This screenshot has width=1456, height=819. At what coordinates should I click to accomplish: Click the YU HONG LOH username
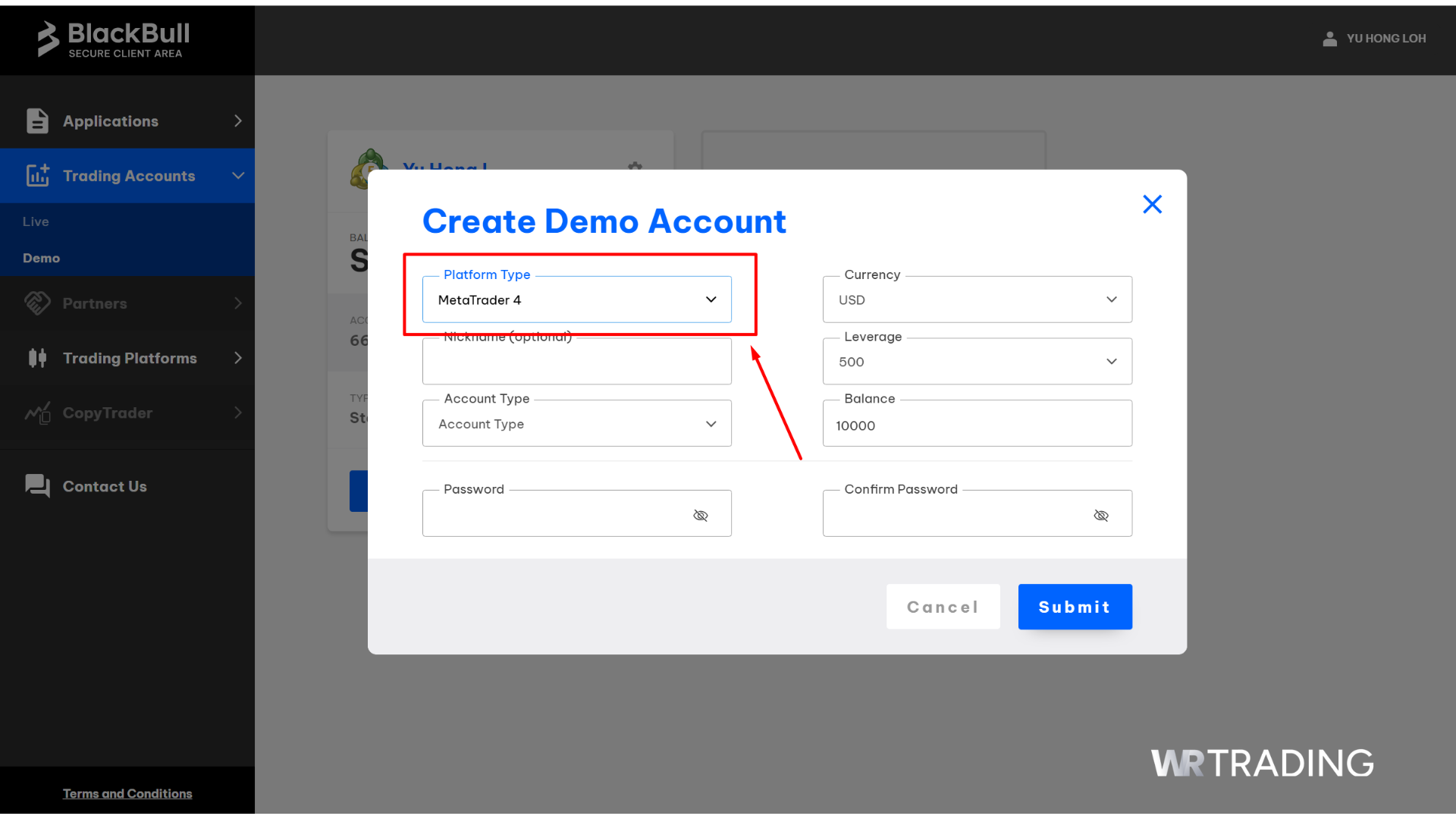[1386, 39]
